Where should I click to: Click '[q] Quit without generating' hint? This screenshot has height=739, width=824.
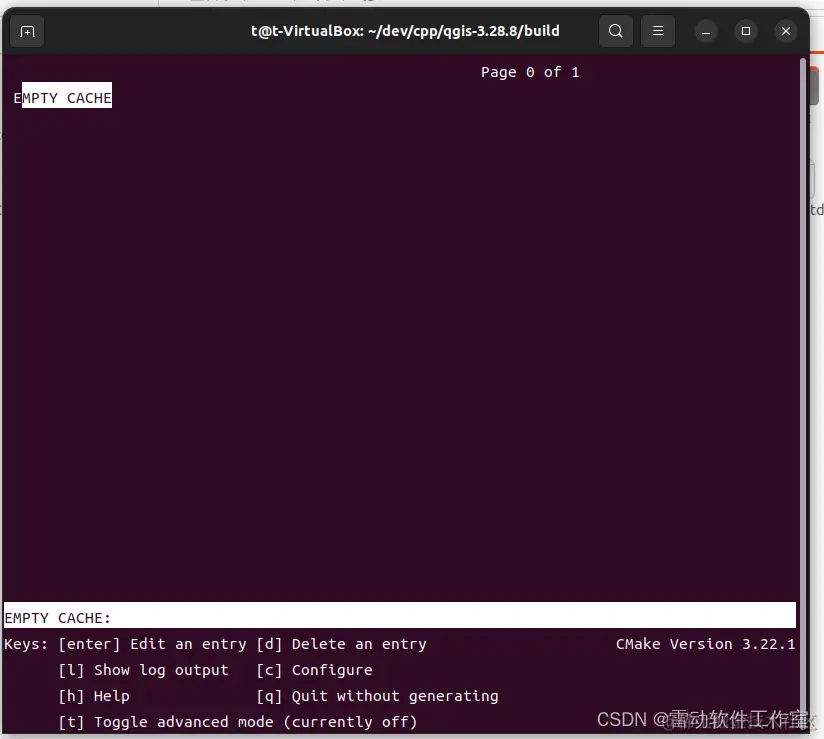point(377,696)
